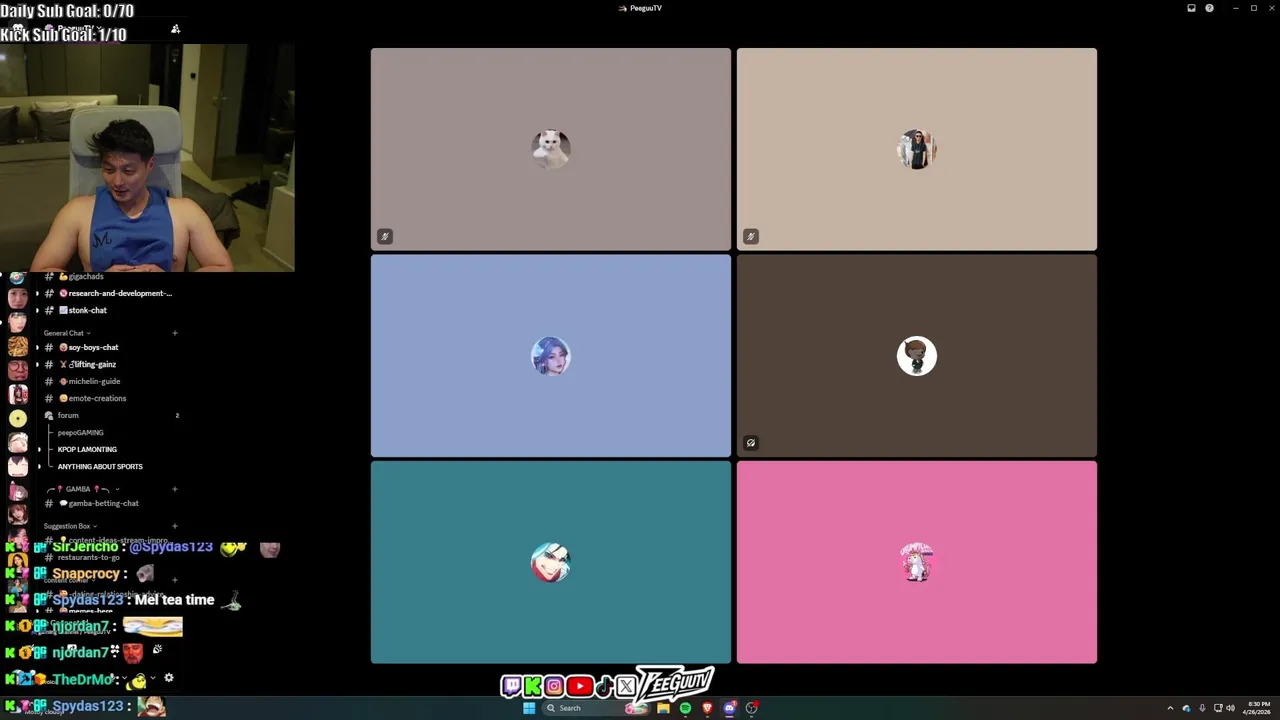Collapse the GAMBA category
The height and width of the screenshot is (720, 1280).
(x=82, y=489)
